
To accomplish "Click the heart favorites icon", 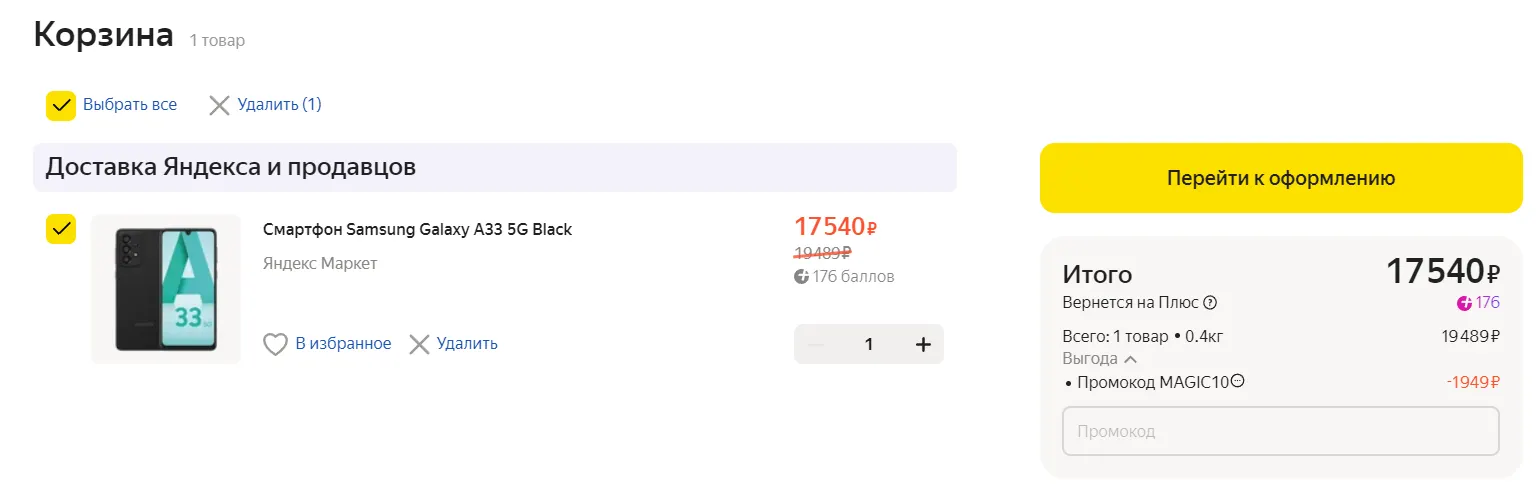I will [275, 344].
